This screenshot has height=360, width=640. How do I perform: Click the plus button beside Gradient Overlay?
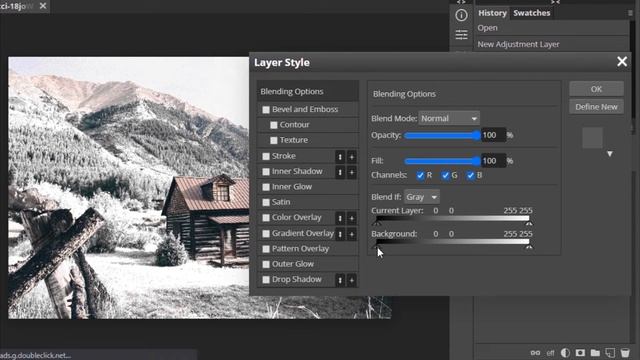351,234
